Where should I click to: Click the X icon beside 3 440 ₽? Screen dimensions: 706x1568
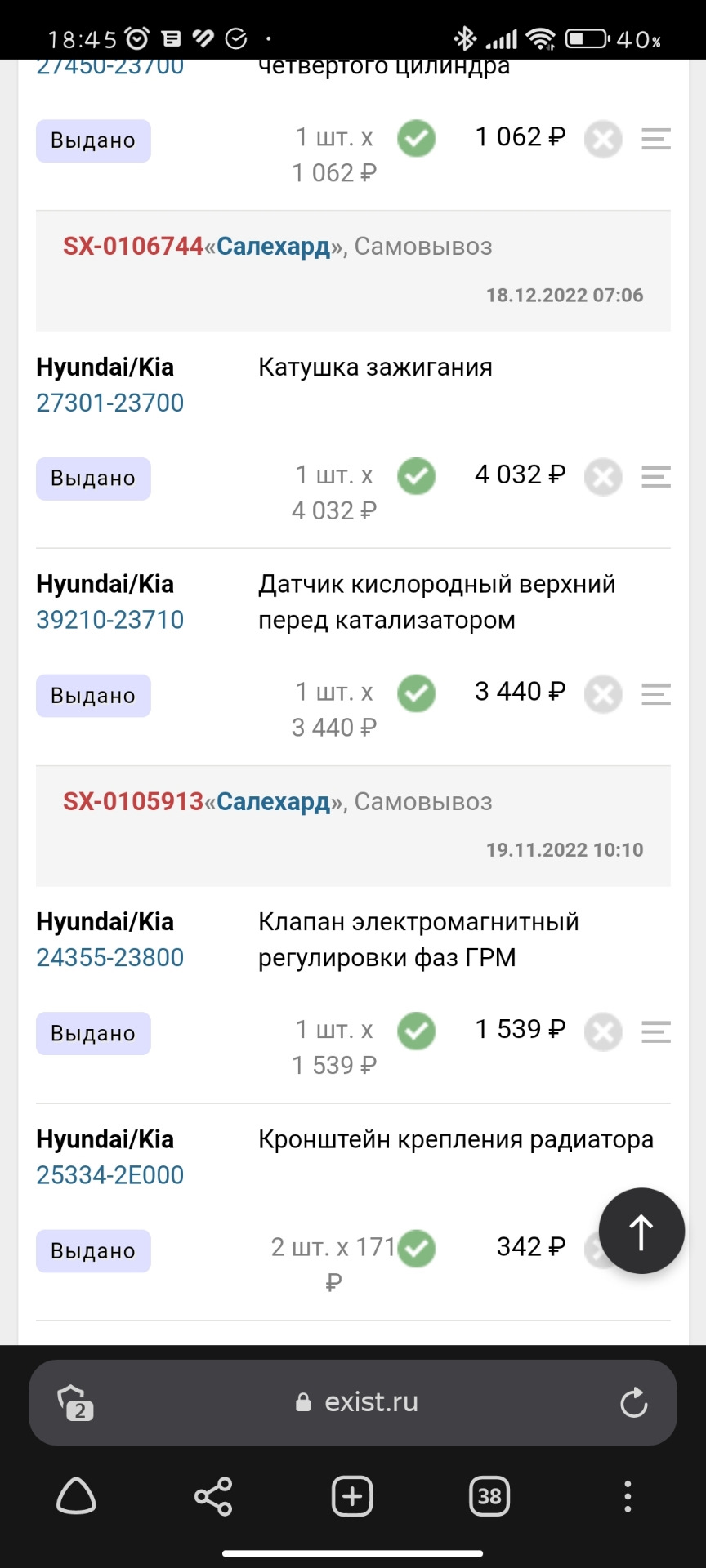point(603,693)
